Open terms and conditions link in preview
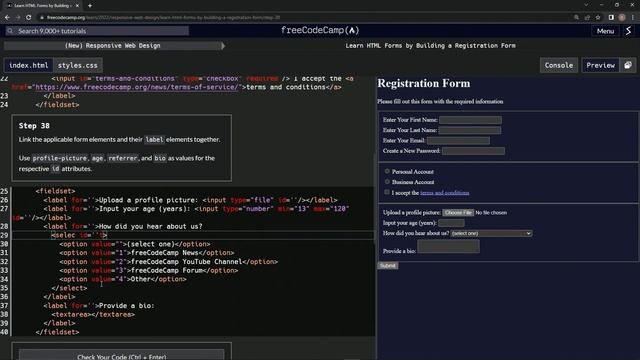This screenshot has height=360, width=640. (x=444, y=193)
